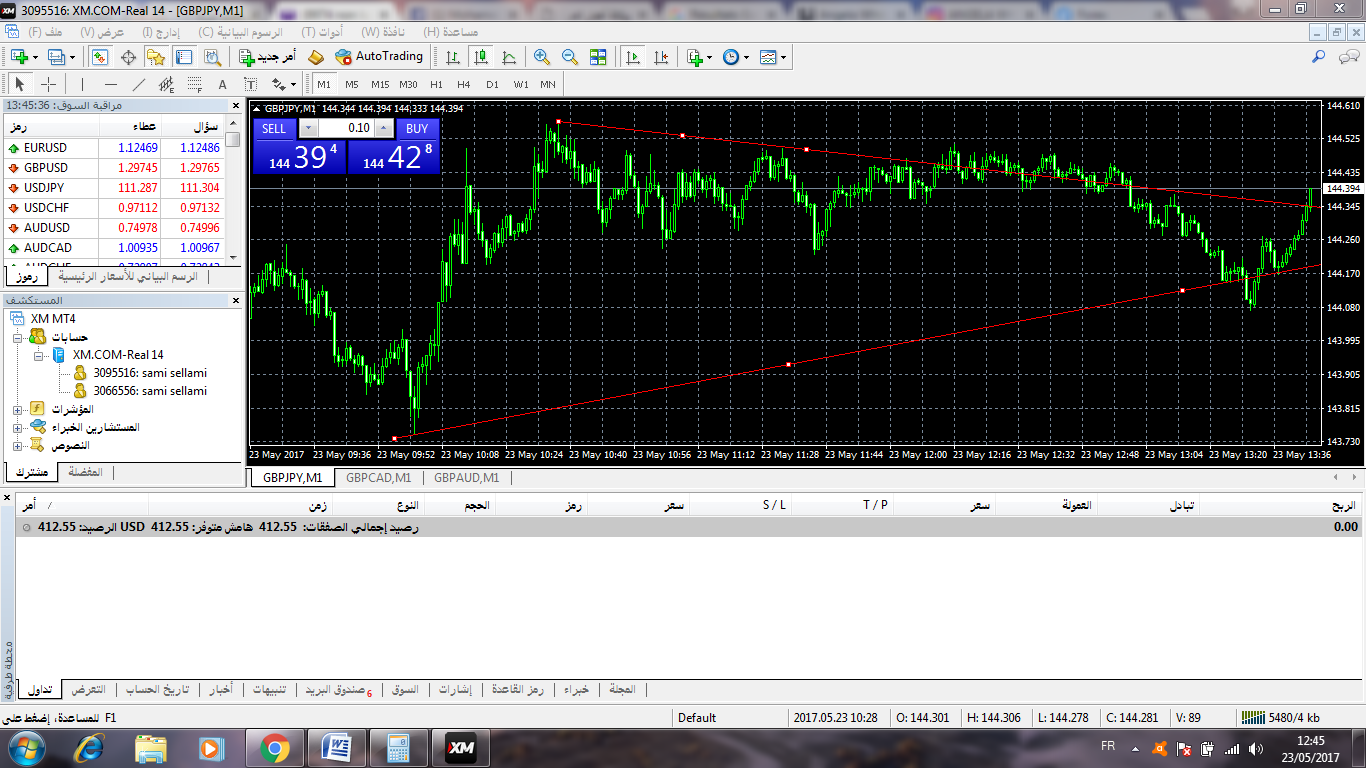Viewport: 1366px width, 768px height.
Task: Switch chart to Candlesticks display
Action: 481,57
